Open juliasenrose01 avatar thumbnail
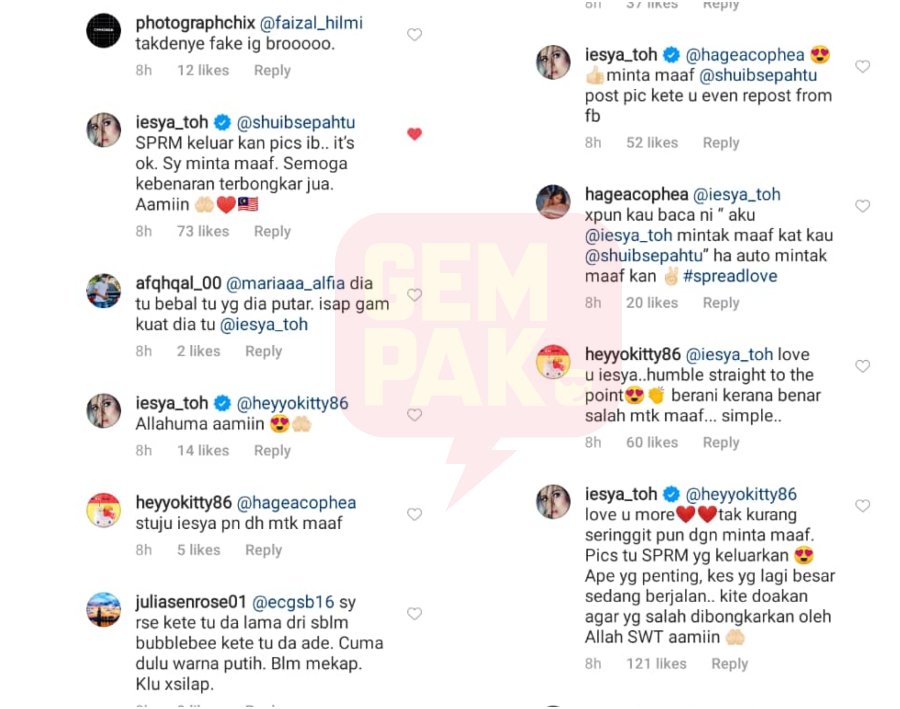 tap(103, 610)
